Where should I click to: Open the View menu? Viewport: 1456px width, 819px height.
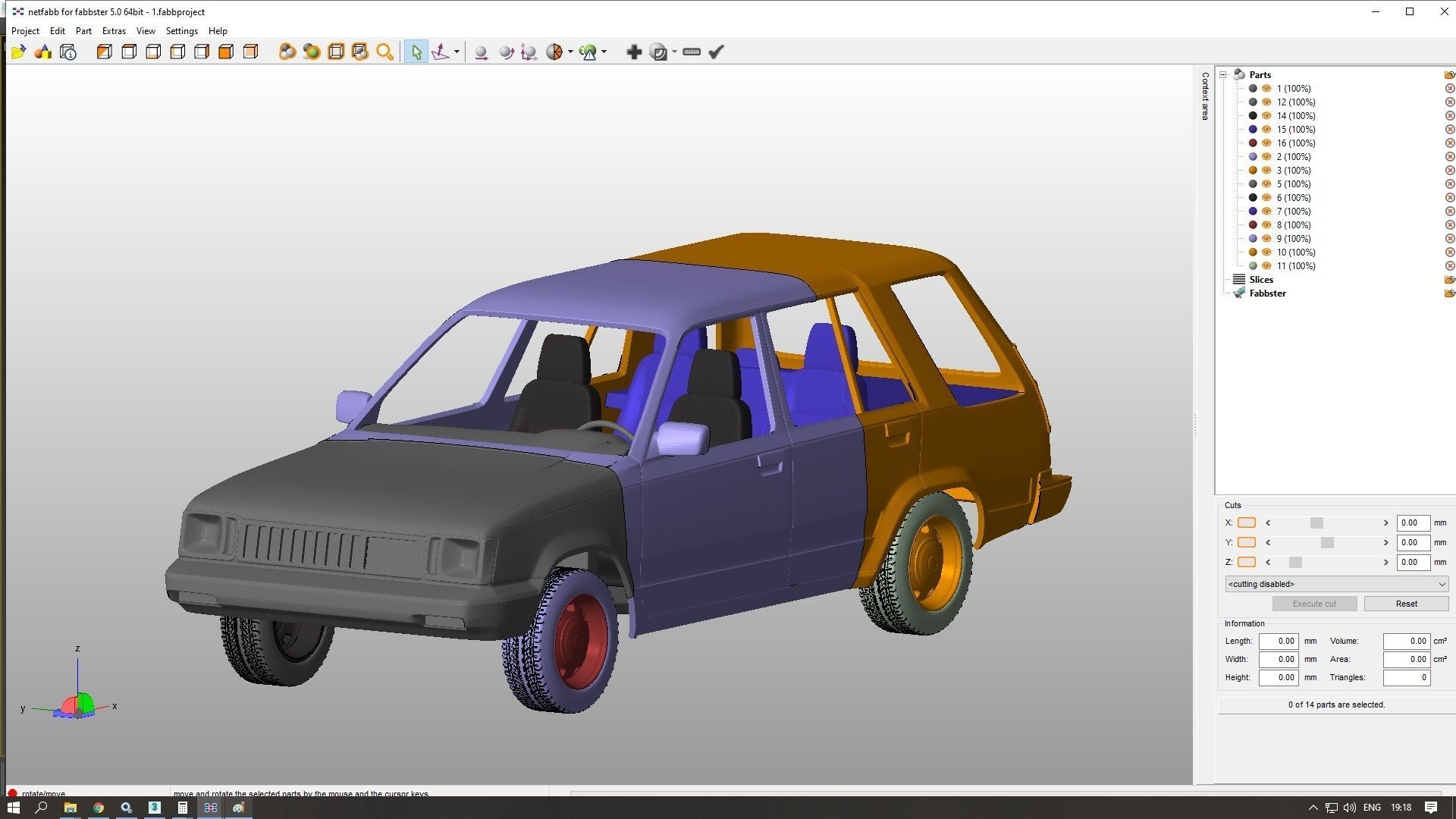[146, 31]
